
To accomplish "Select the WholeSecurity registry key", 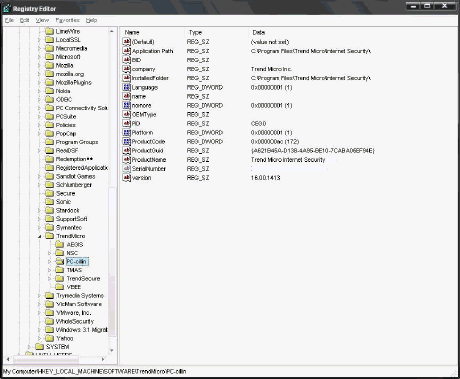I will [x=75, y=321].
